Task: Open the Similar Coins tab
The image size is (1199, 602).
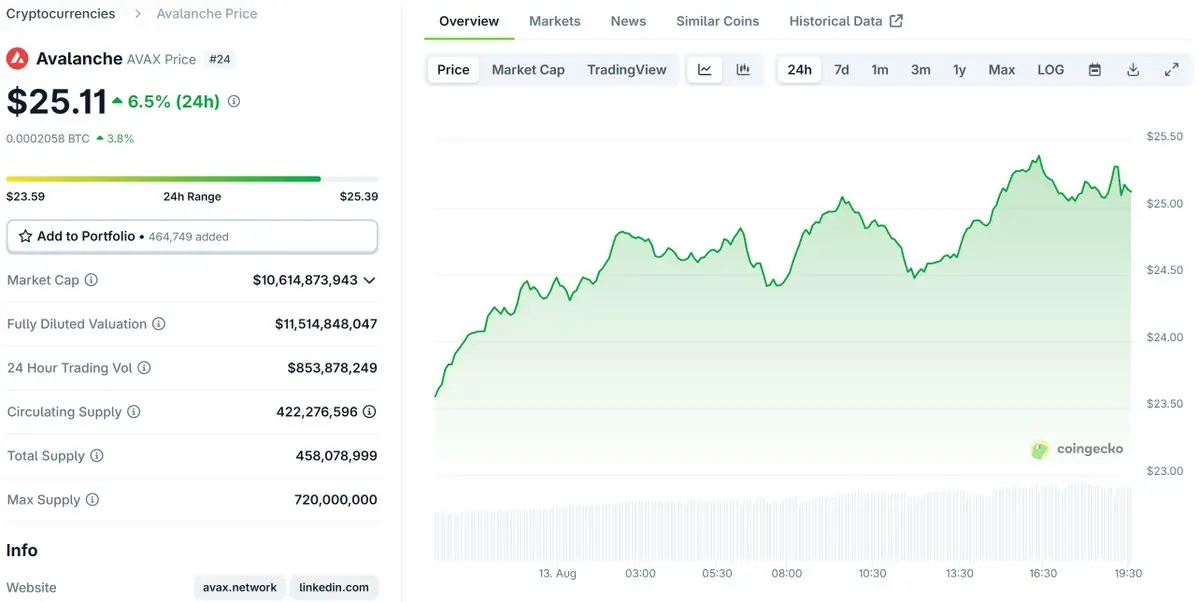Action: [x=718, y=21]
